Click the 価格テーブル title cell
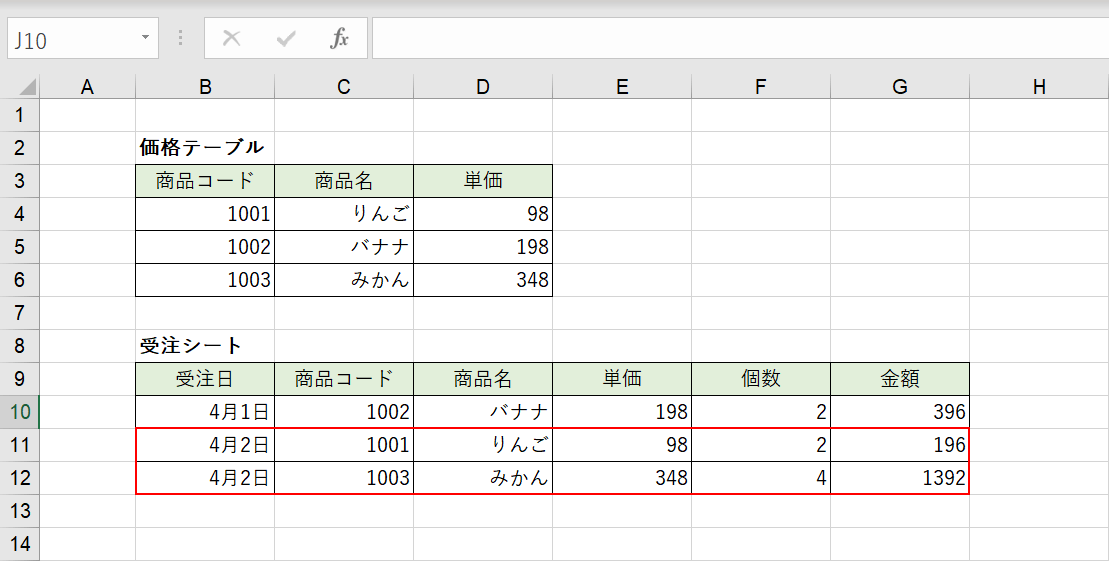 [x=205, y=148]
